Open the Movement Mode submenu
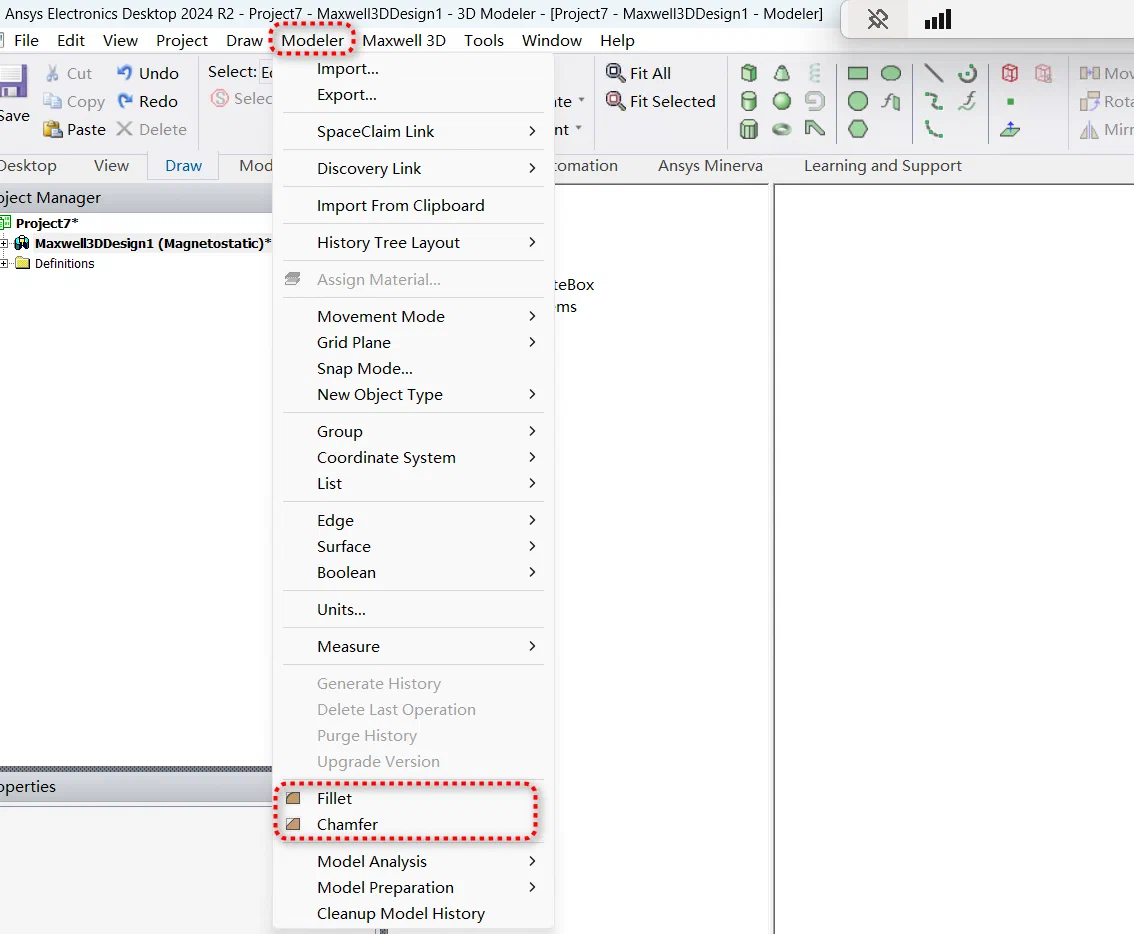The width and height of the screenshot is (1134, 934). [x=413, y=316]
